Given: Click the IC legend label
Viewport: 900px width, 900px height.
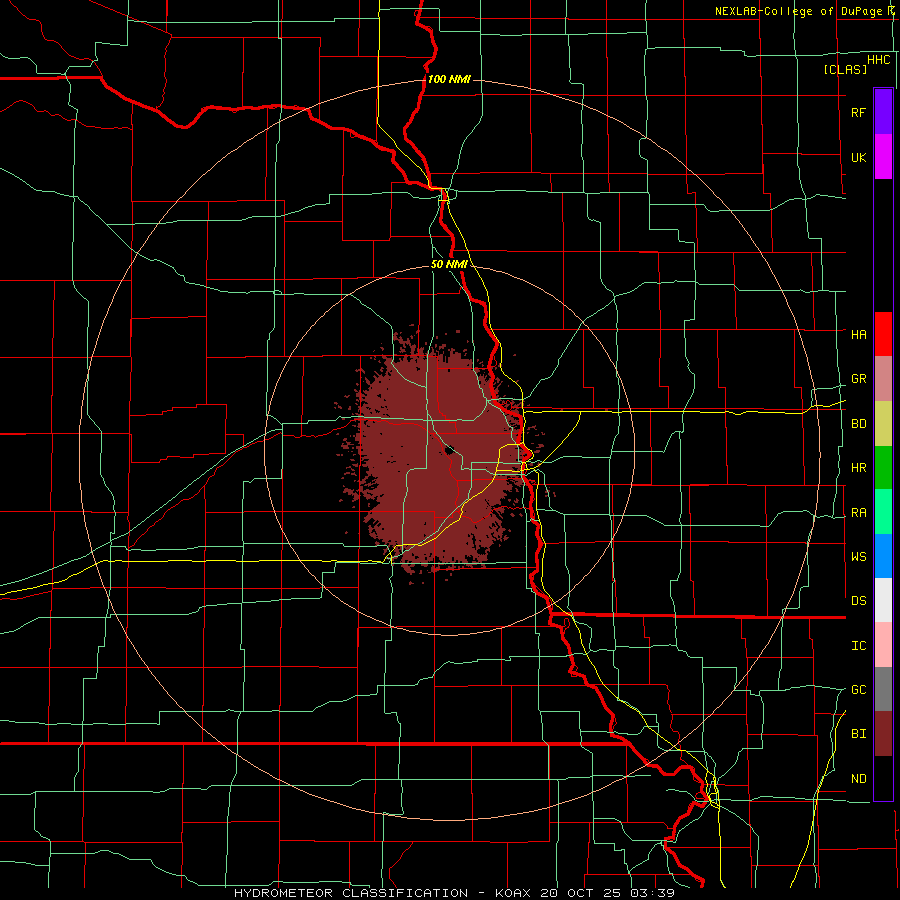Looking at the screenshot, I should click(858, 646).
